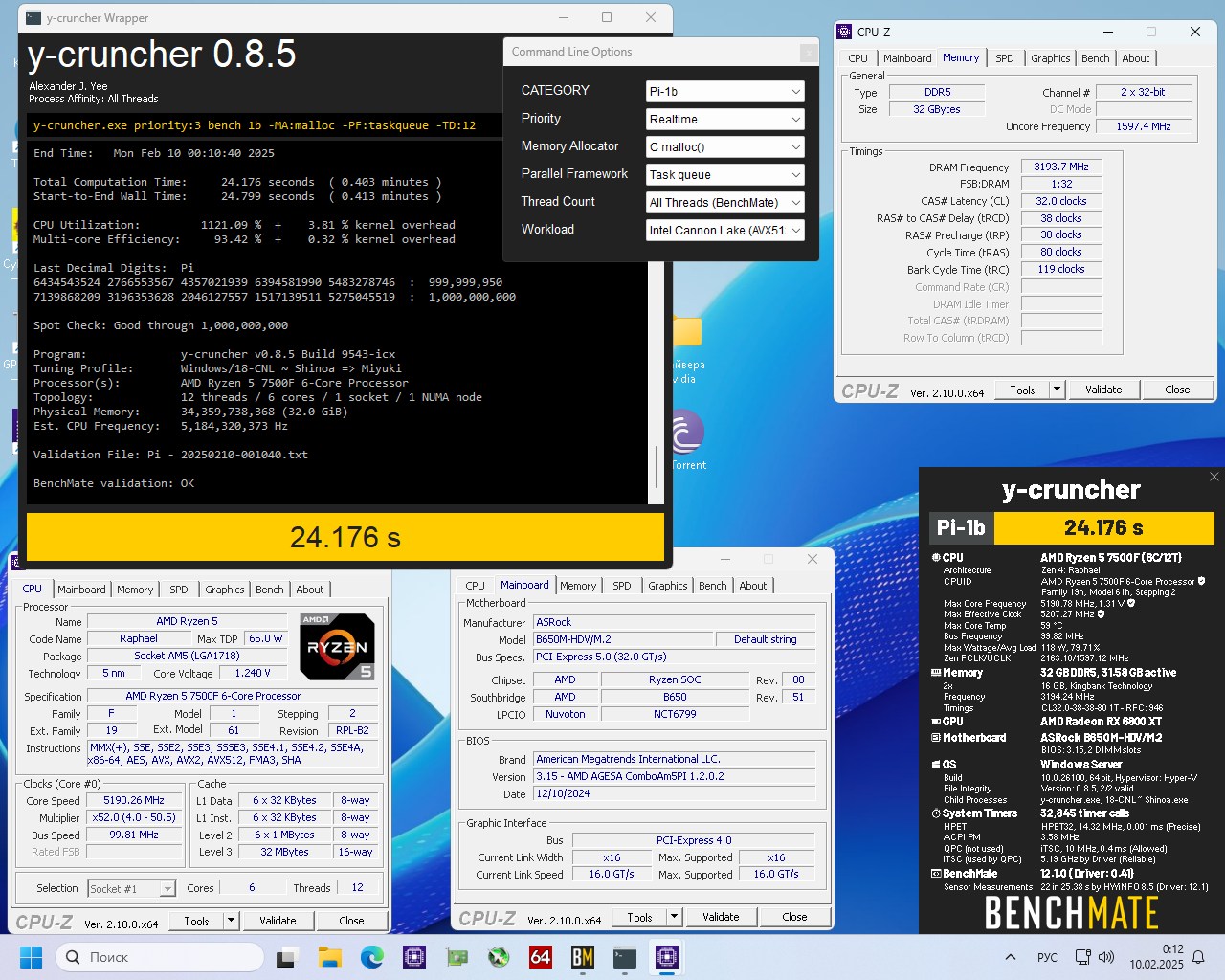Open Graphics tab in CPU-Z Memory window
This screenshot has height=980, width=1225.
[1050, 58]
